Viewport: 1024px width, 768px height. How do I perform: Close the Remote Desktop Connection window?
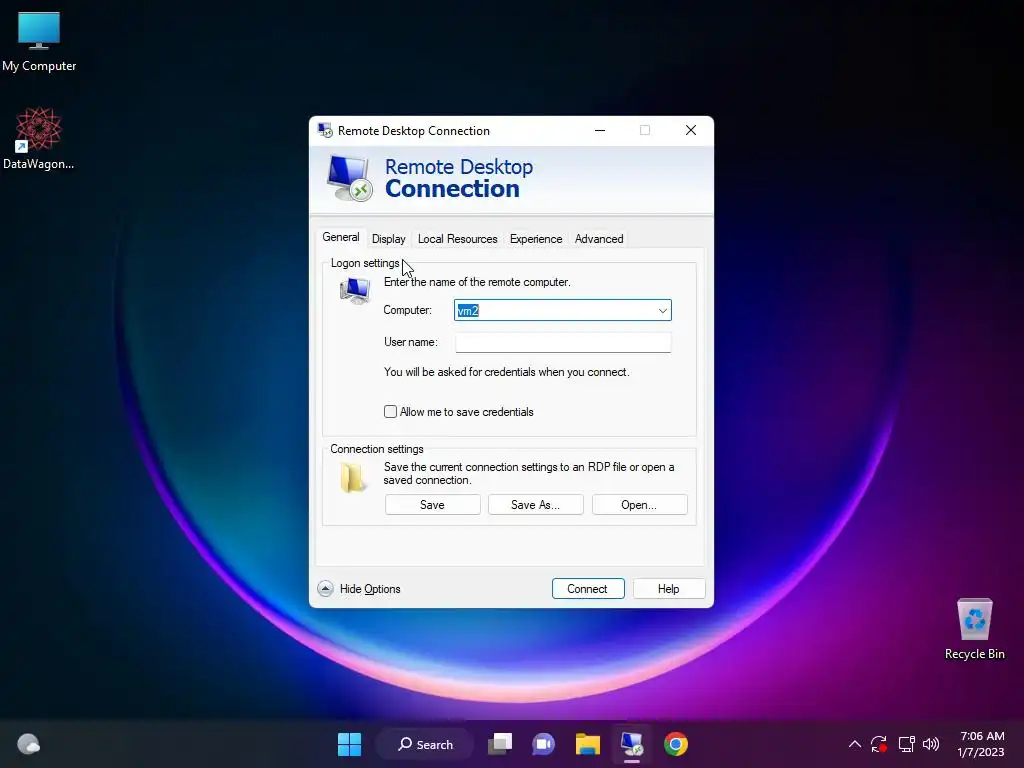tap(691, 130)
